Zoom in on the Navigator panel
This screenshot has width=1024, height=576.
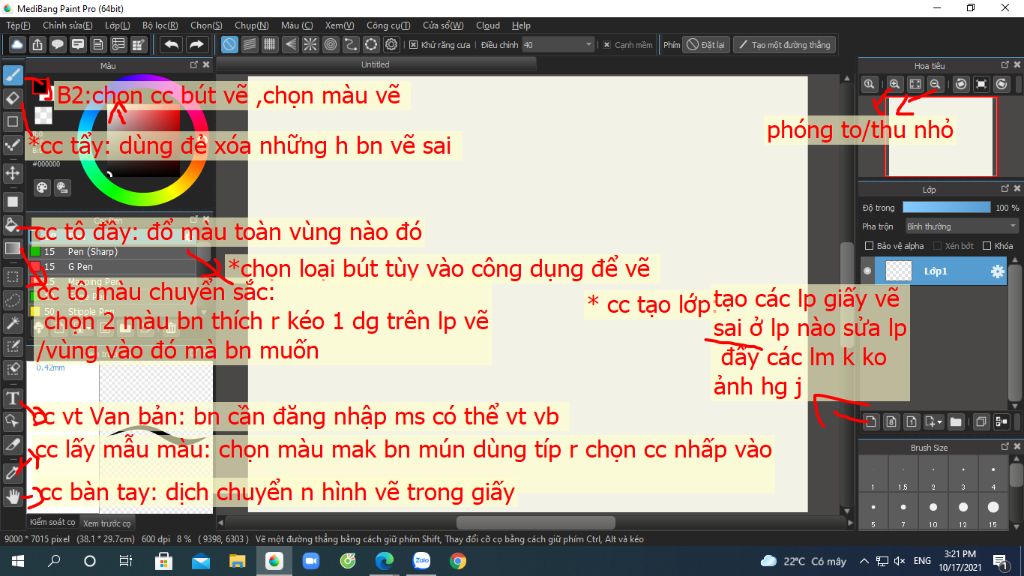coord(895,84)
